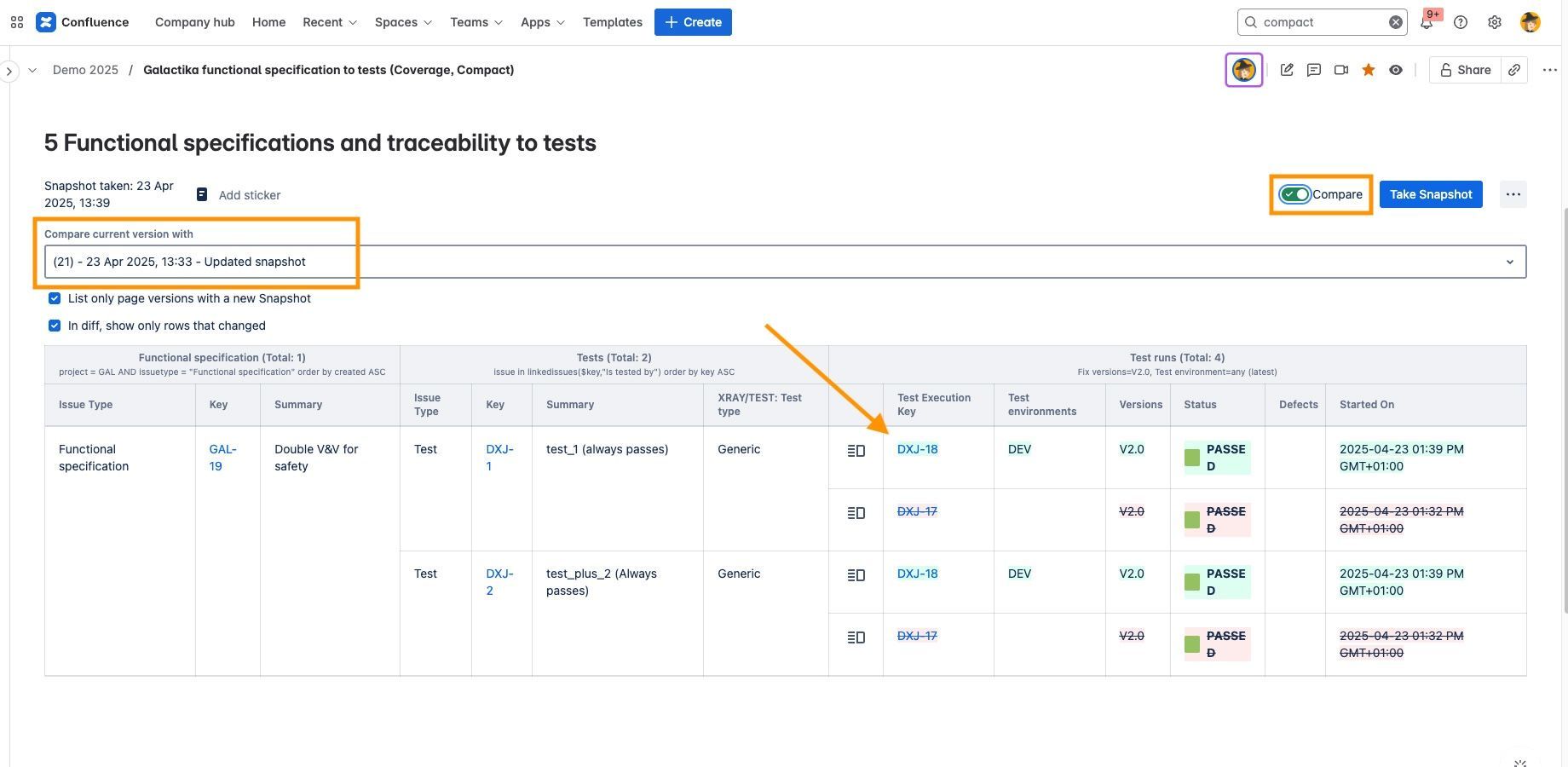Click the Confluence logo
1568x767 pixels.
[x=83, y=22]
